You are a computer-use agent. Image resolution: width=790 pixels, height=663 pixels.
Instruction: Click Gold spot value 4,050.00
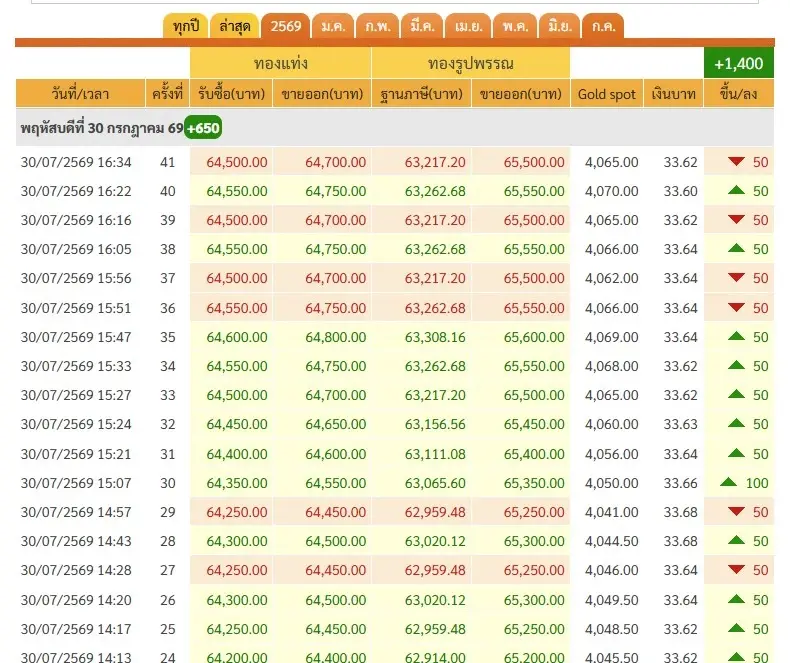tap(612, 483)
